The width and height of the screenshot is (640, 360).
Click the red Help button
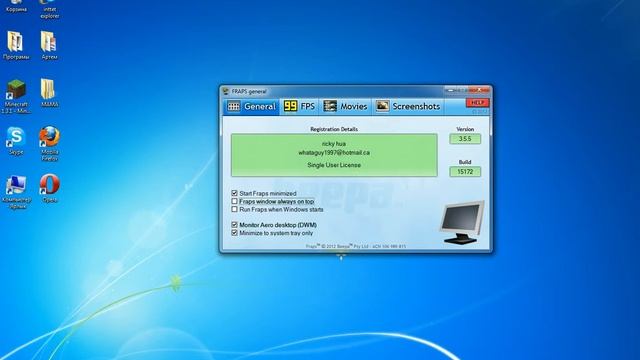(477, 102)
